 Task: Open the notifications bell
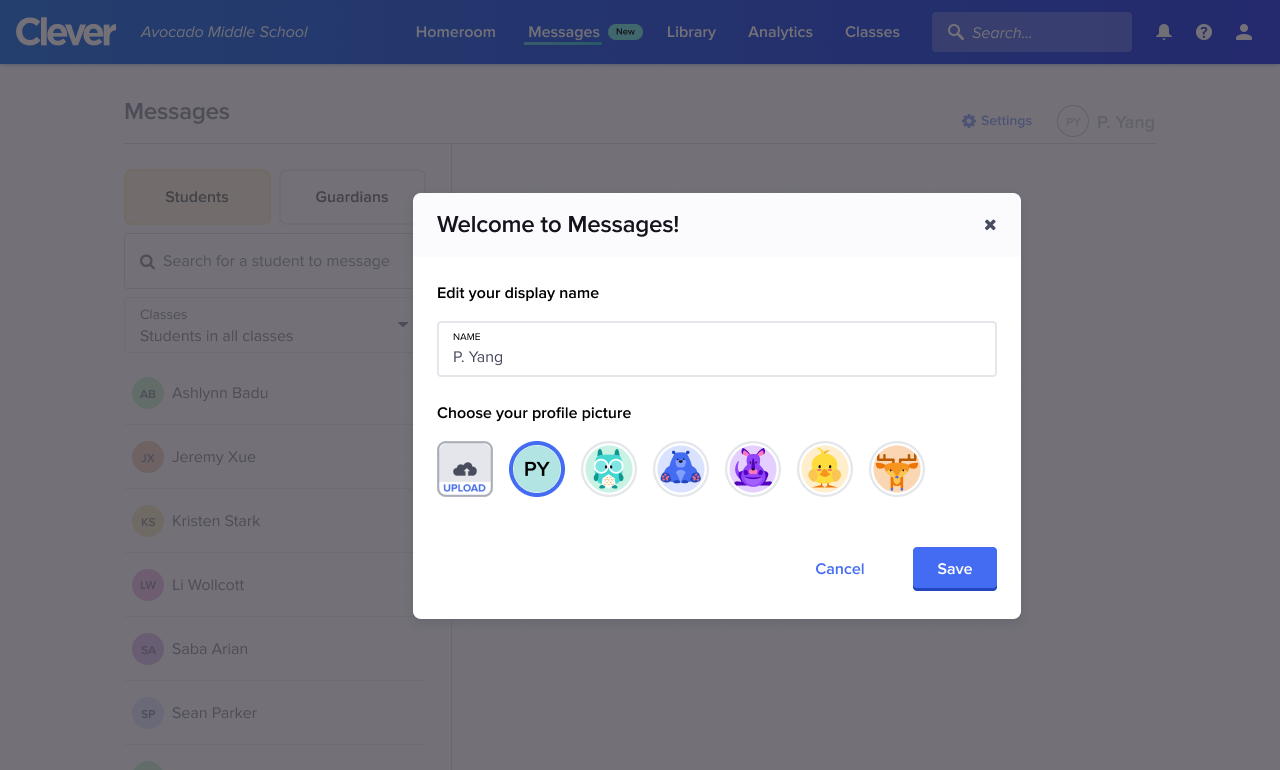tap(1163, 31)
